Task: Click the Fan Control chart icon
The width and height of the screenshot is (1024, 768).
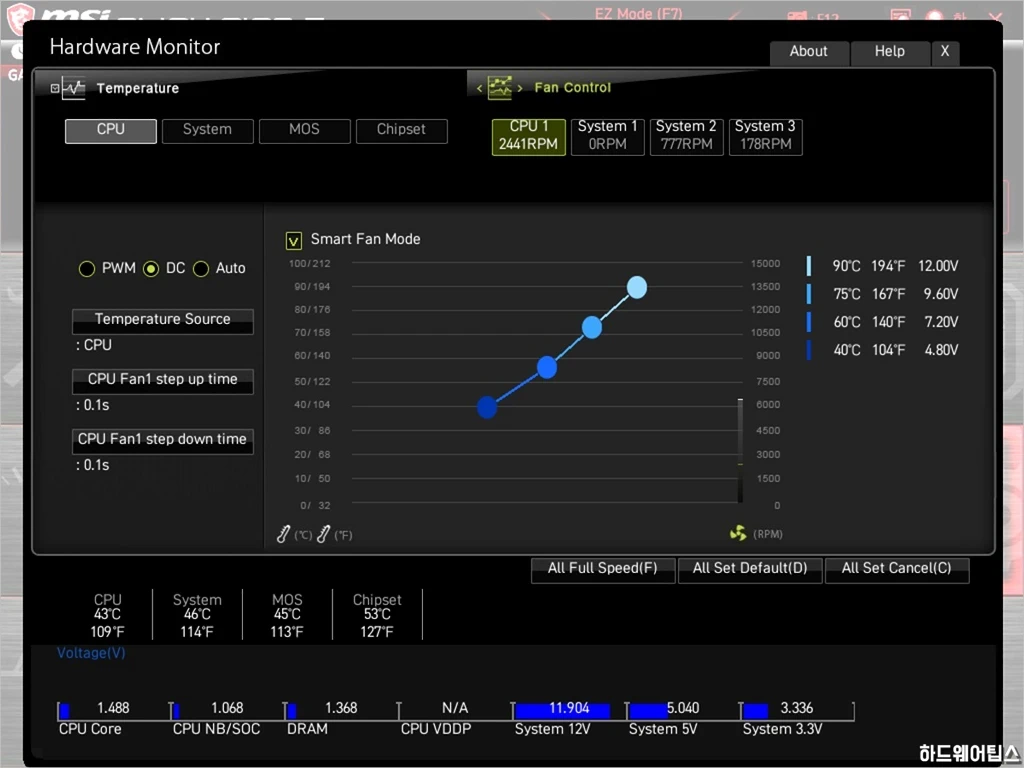Action: coord(499,88)
